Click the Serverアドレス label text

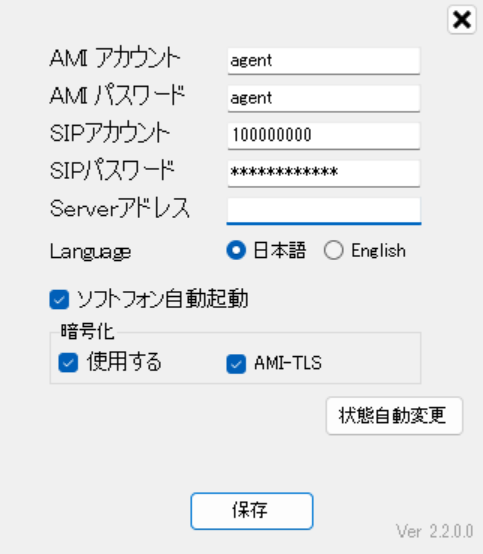click(x=120, y=208)
